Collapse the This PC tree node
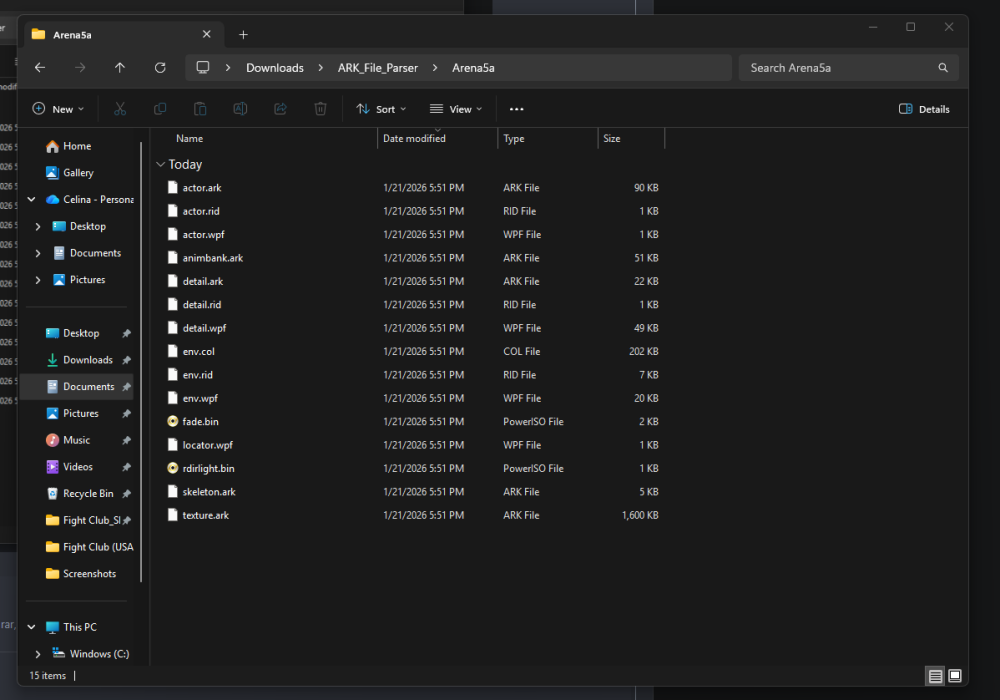Image resolution: width=1000 pixels, height=700 pixels. coord(31,627)
